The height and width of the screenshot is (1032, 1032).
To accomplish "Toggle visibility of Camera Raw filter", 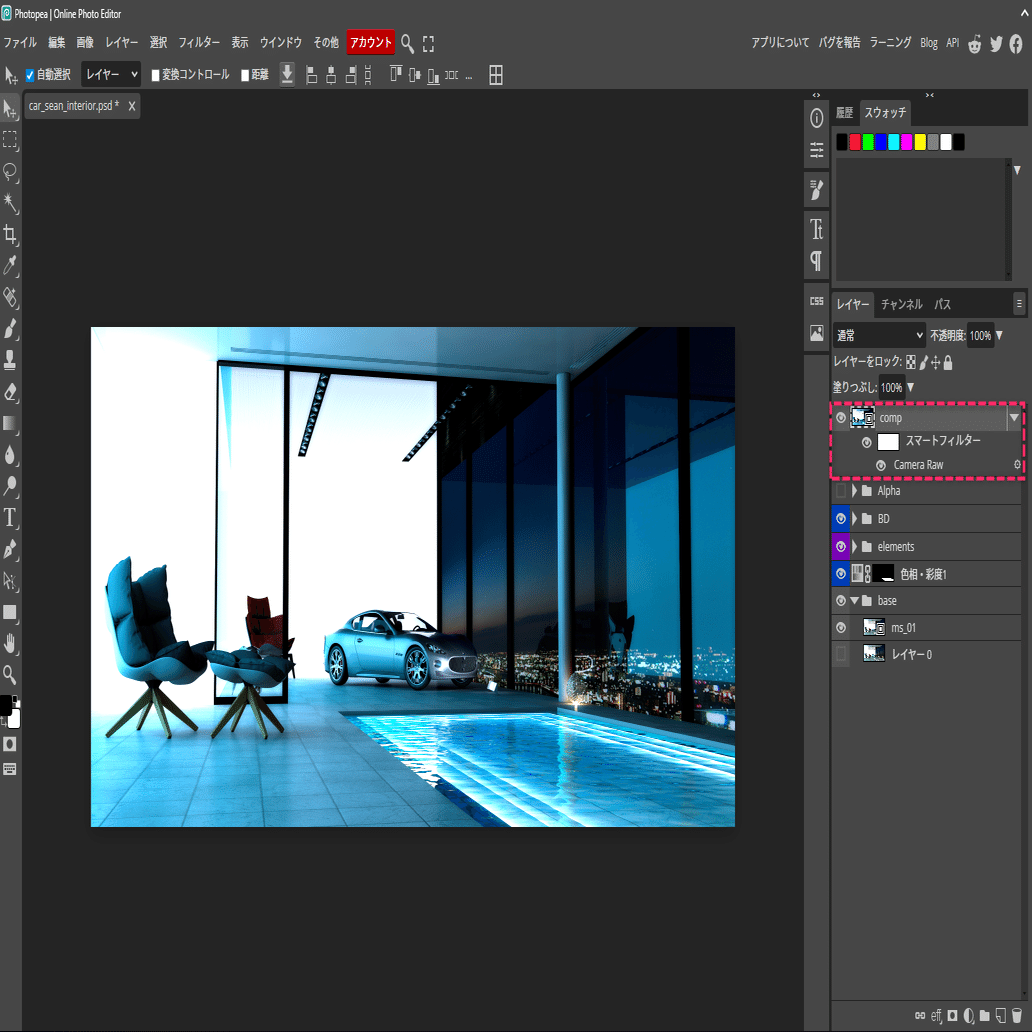I will pyautogui.click(x=881, y=465).
